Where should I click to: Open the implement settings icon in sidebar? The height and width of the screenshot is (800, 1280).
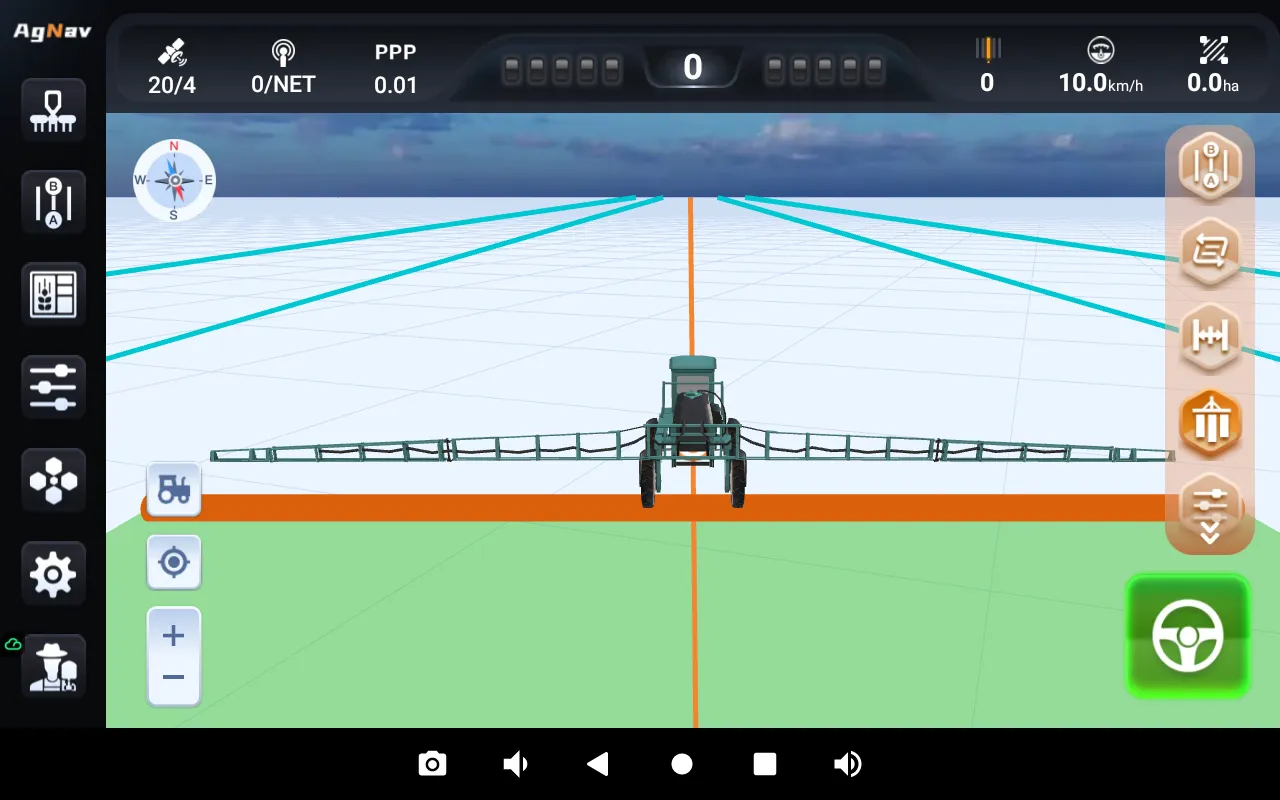(53, 111)
